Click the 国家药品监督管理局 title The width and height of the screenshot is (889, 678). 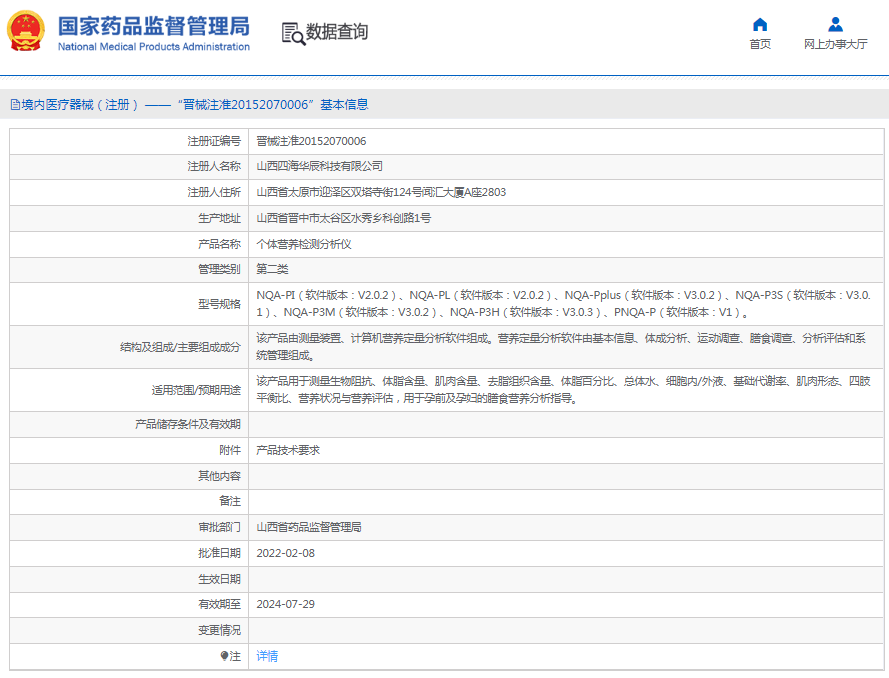click(154, 26)
